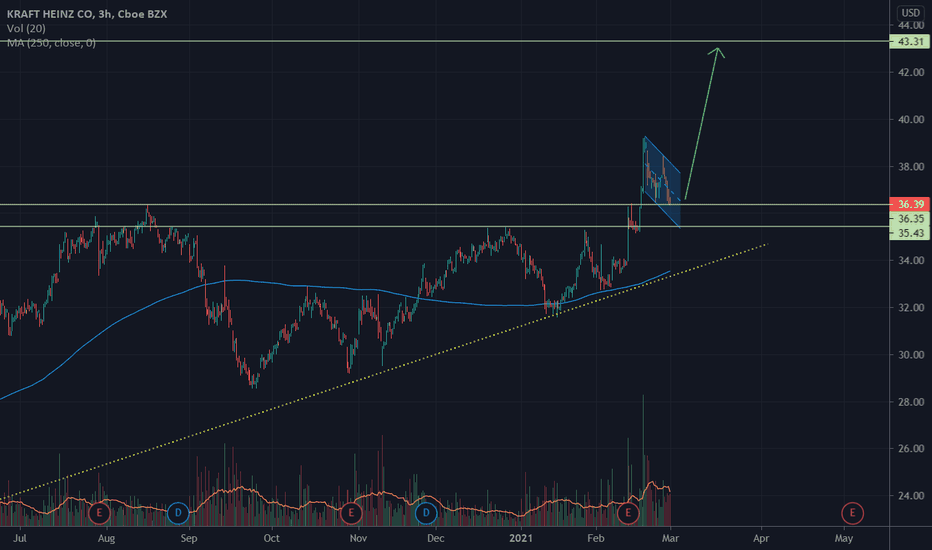The height and width of the screenshot is (550, 932).
Task: Click the Sep label on time axis
Action: tap(188, 538)
